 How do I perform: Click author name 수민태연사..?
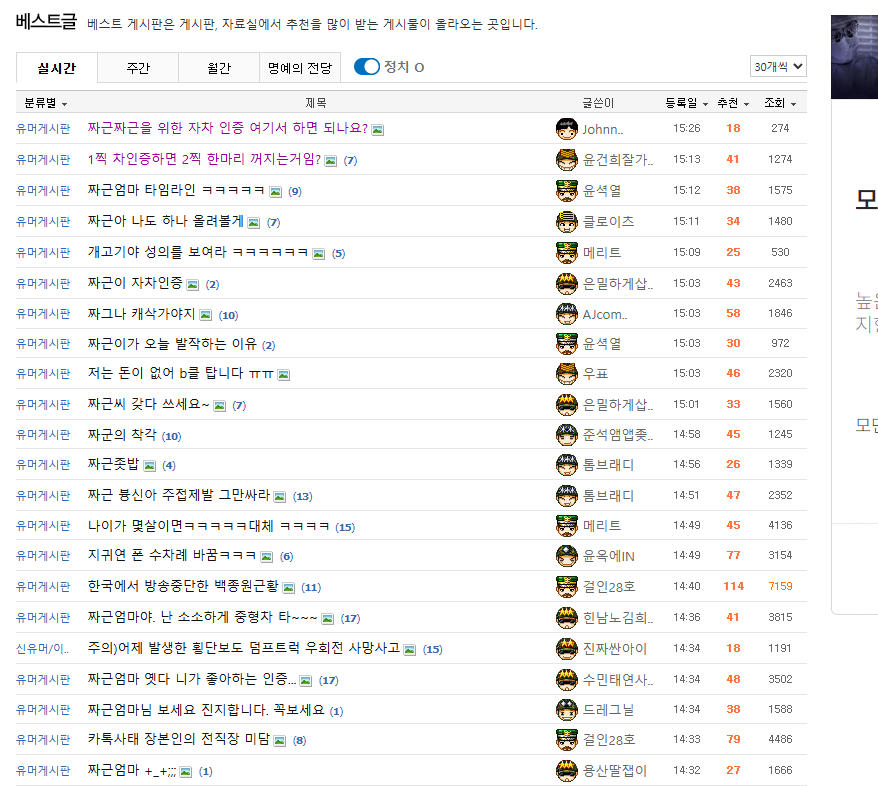pos(618,680)
